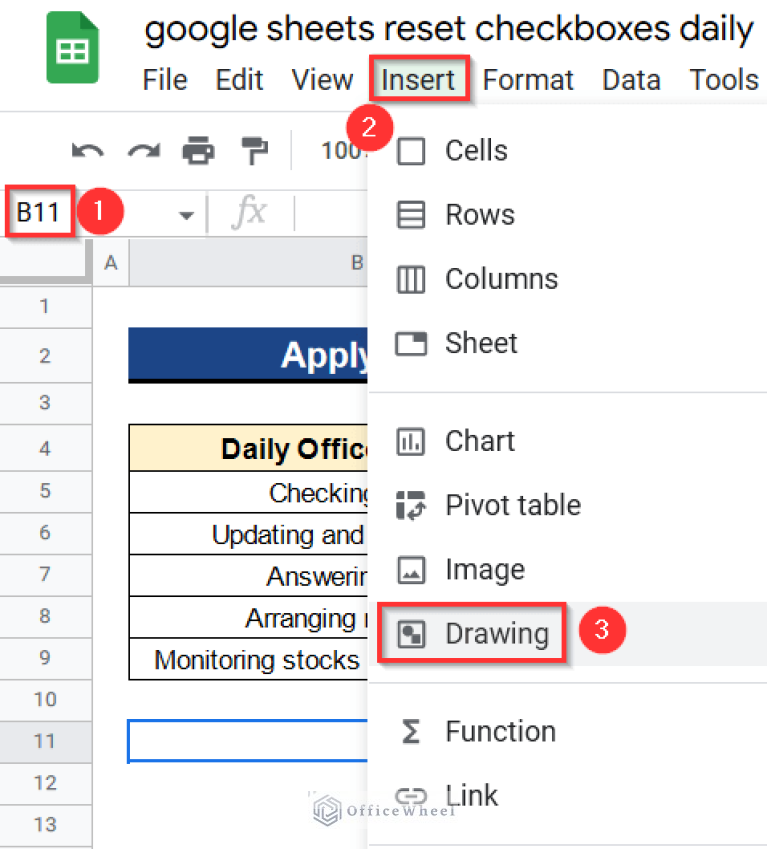Open the Name box dropdown arrow

[185, 212]
